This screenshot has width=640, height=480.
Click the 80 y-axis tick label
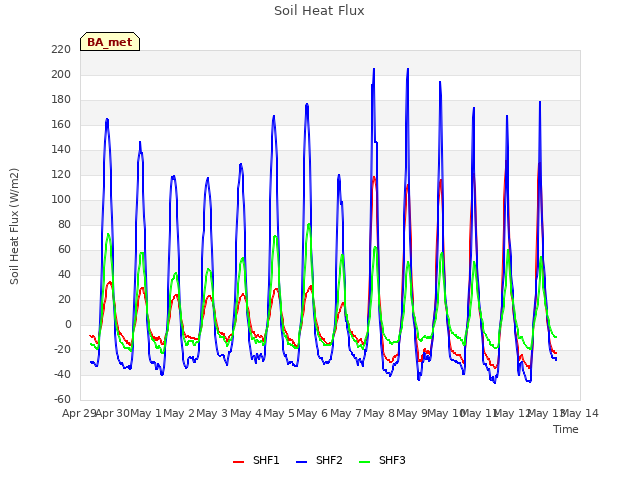tap(64, 224)
